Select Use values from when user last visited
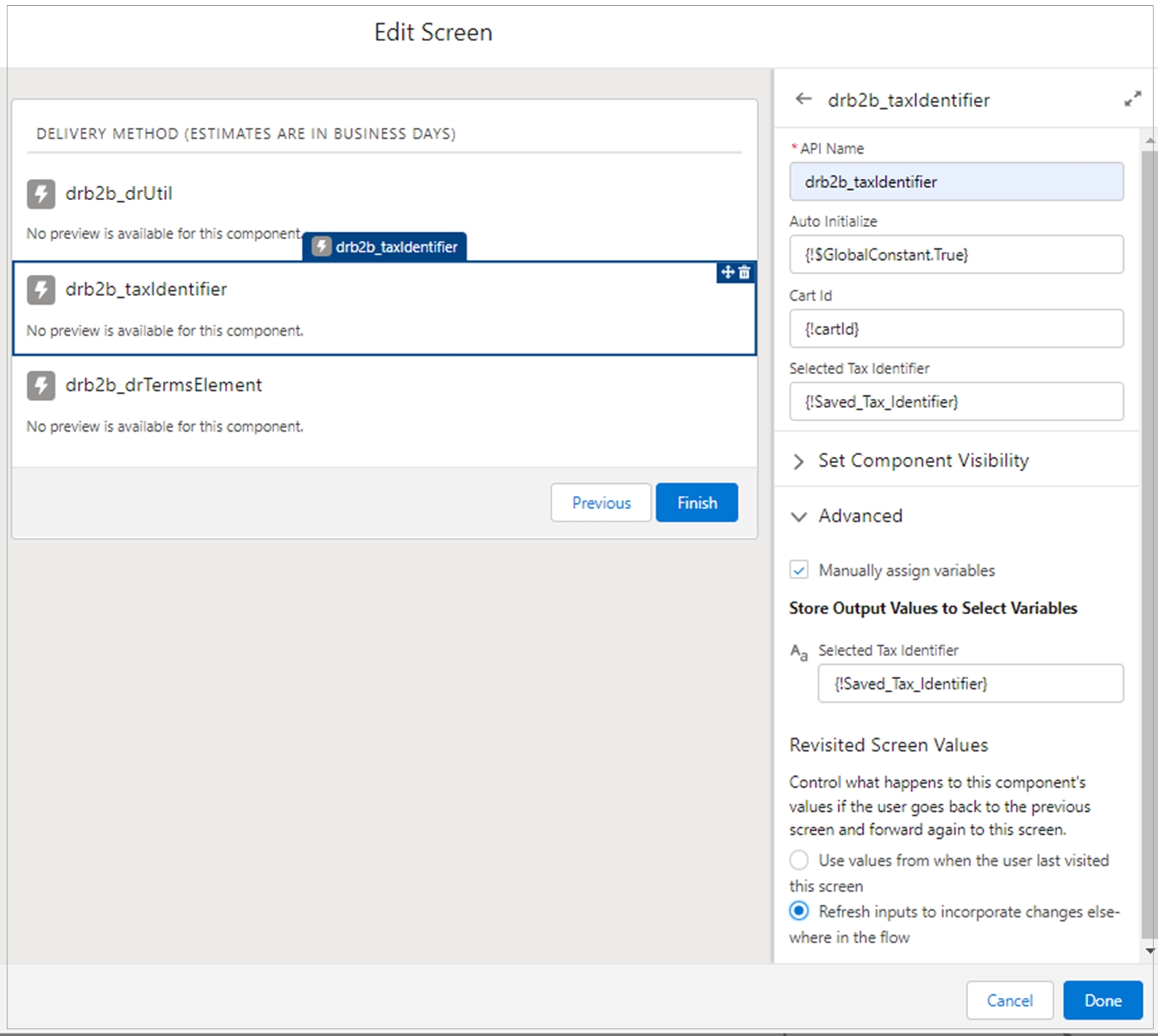This screenshot has width=1158, height=1036. [799, 860]
